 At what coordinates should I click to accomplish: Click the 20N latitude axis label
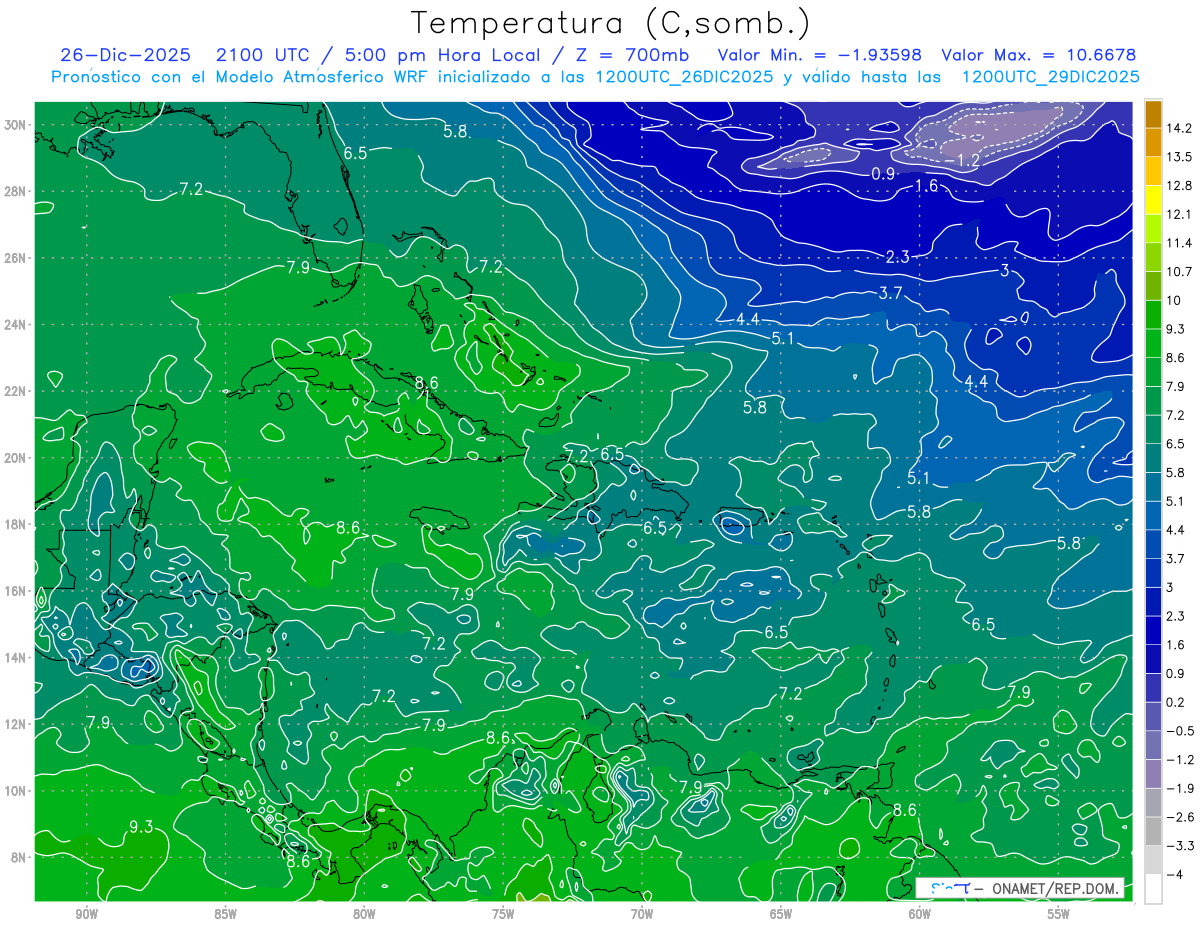click(x=16, y=457)
